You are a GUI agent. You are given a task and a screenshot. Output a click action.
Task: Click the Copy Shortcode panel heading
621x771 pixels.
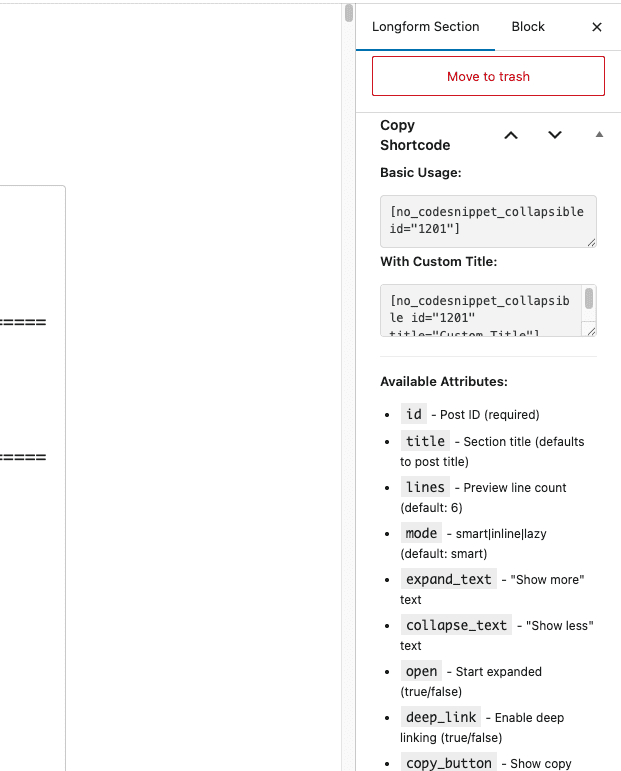pos(415,135)
